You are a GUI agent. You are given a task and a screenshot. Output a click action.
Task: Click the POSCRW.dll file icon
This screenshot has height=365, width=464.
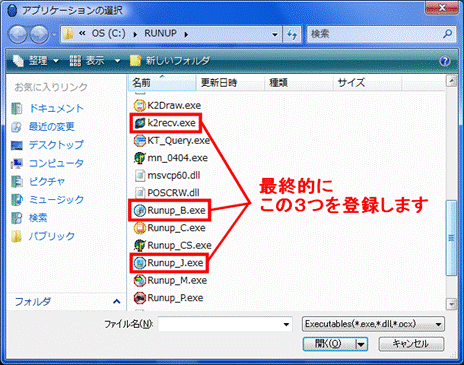(x=140, y=193)
